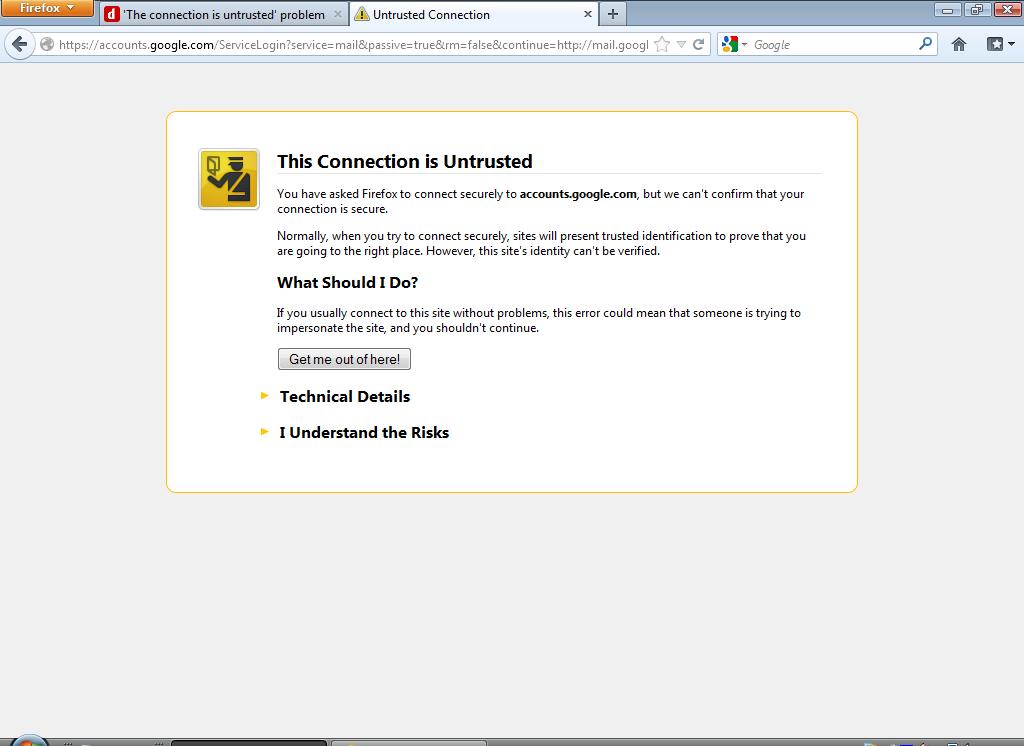Click the globe site identity icon
Image resolution: width=1024 pixels, height=746 pixels.
click(x=47, y=44)
